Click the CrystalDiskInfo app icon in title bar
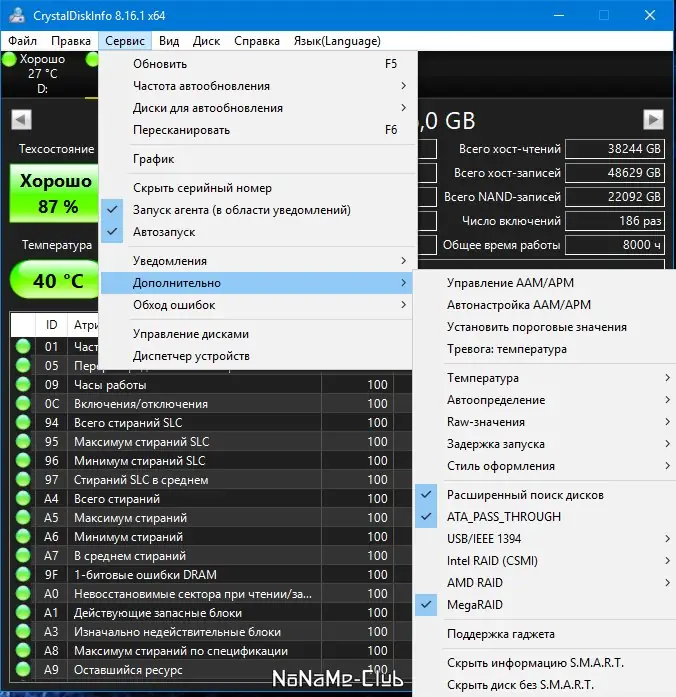676x697 pixels. [17, 15]
